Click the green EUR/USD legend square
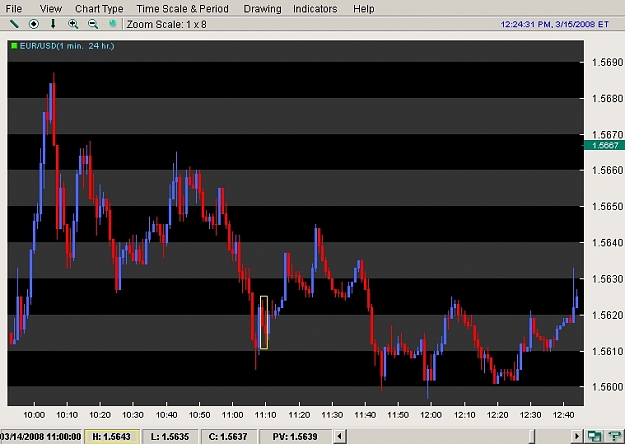The height and width of the screenshot is (444, 625). tap(14, 46)
